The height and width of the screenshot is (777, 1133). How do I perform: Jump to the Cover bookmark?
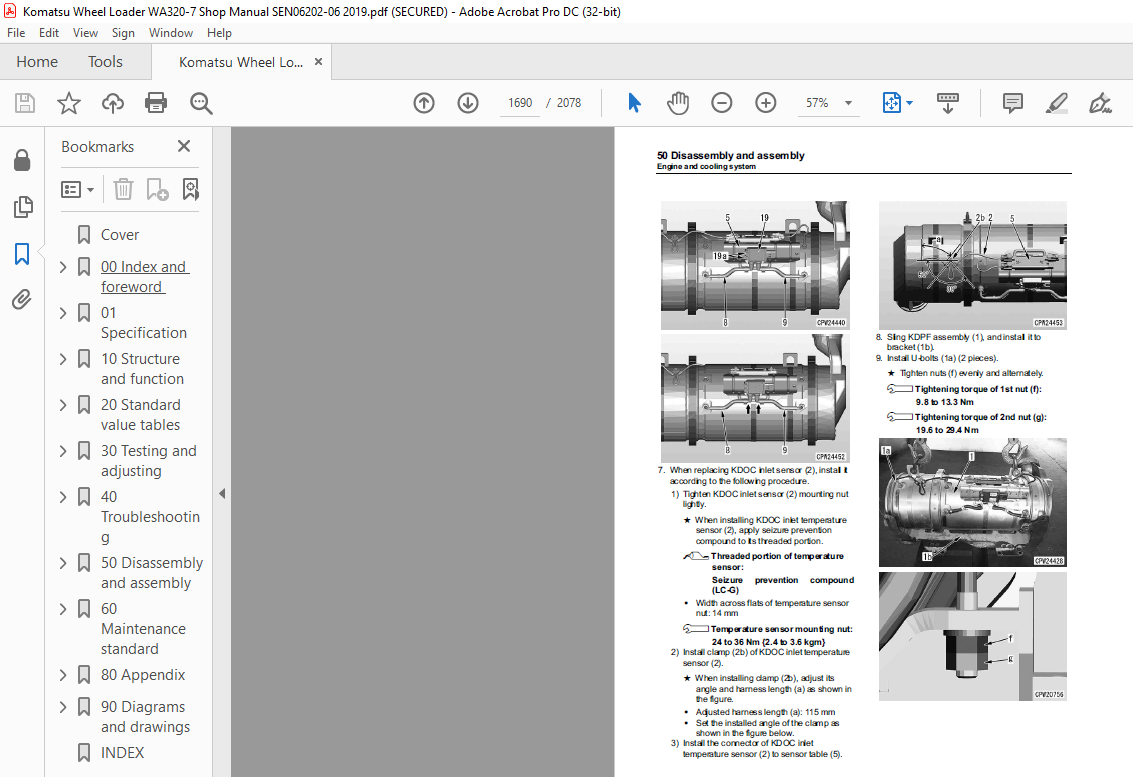pos(120,235)
